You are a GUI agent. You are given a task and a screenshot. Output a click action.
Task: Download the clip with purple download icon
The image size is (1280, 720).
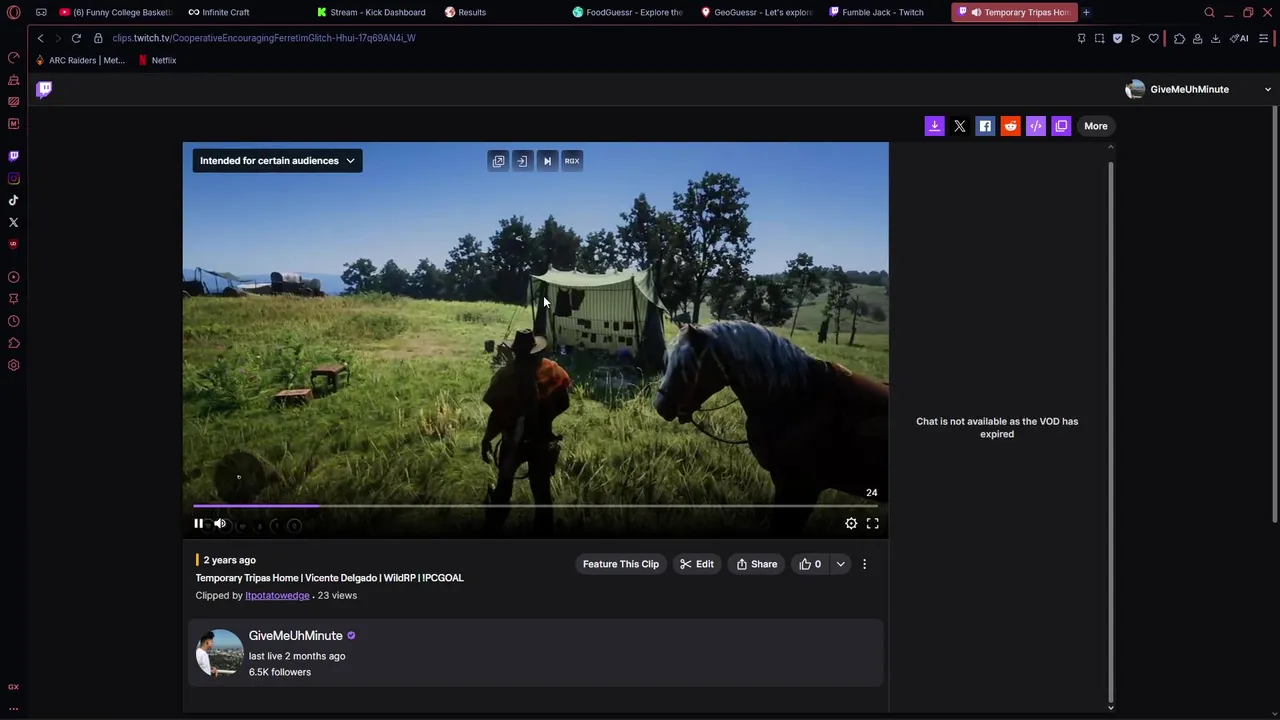click(934, 126)
